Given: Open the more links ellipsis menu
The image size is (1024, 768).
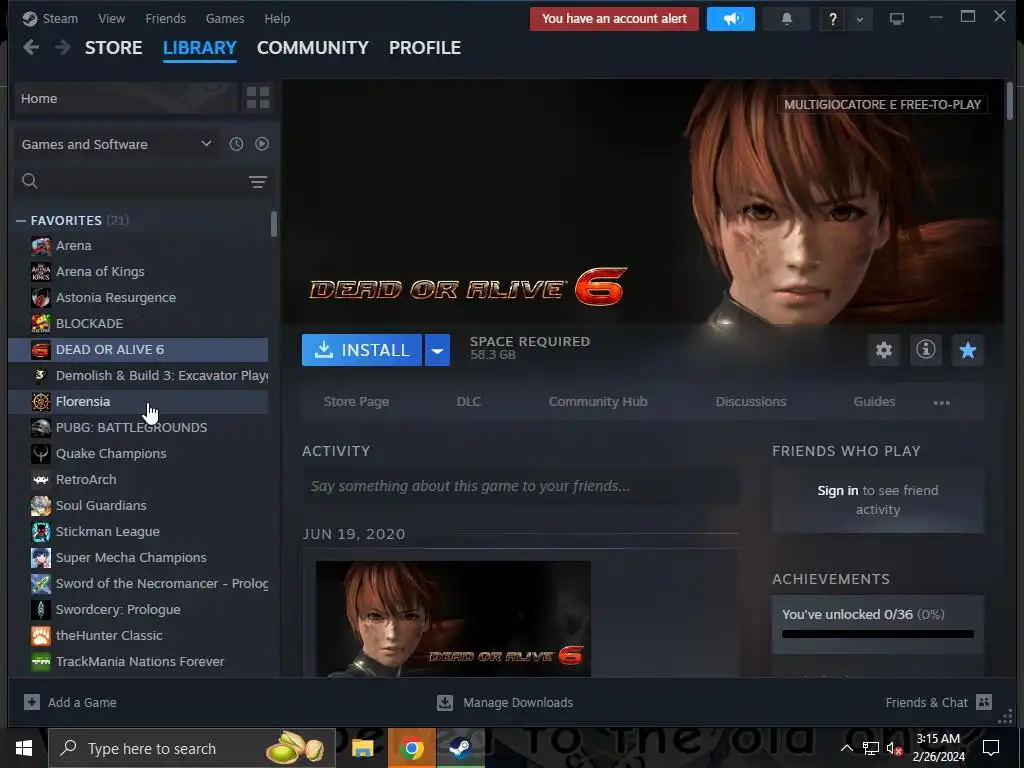Looking at the screenshot, I should [x=942, y=403].
